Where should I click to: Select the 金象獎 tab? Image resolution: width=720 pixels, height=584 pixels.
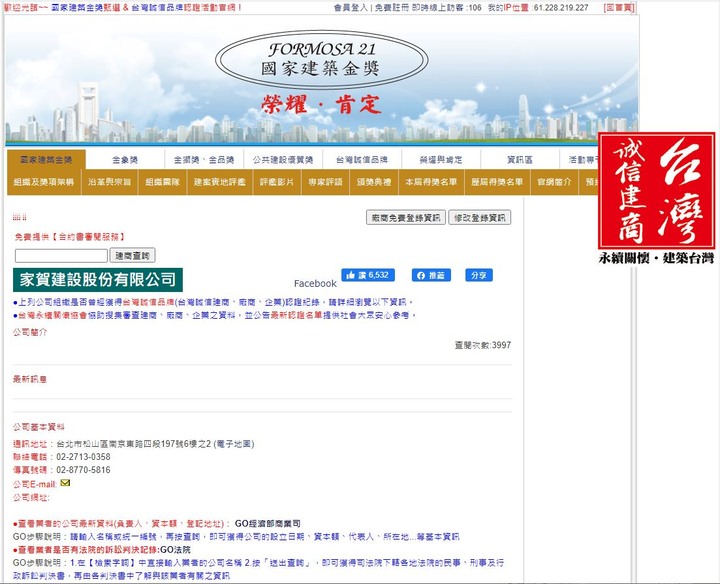[x=125, y=160]
